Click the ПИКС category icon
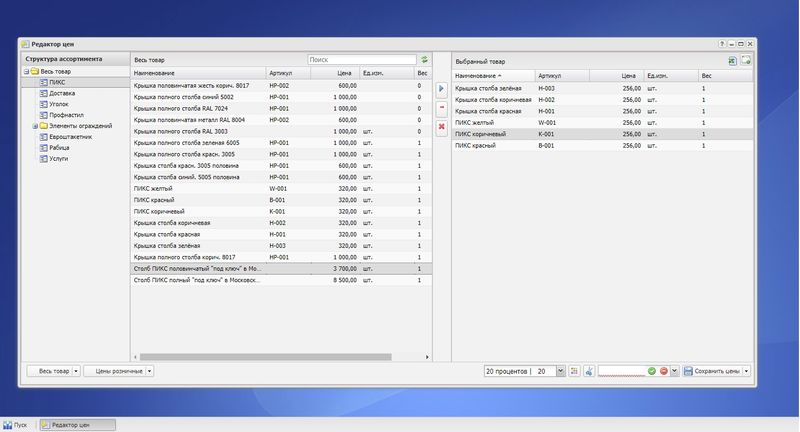Viewport: 800px width, 432px height. (x=44, y=82)
